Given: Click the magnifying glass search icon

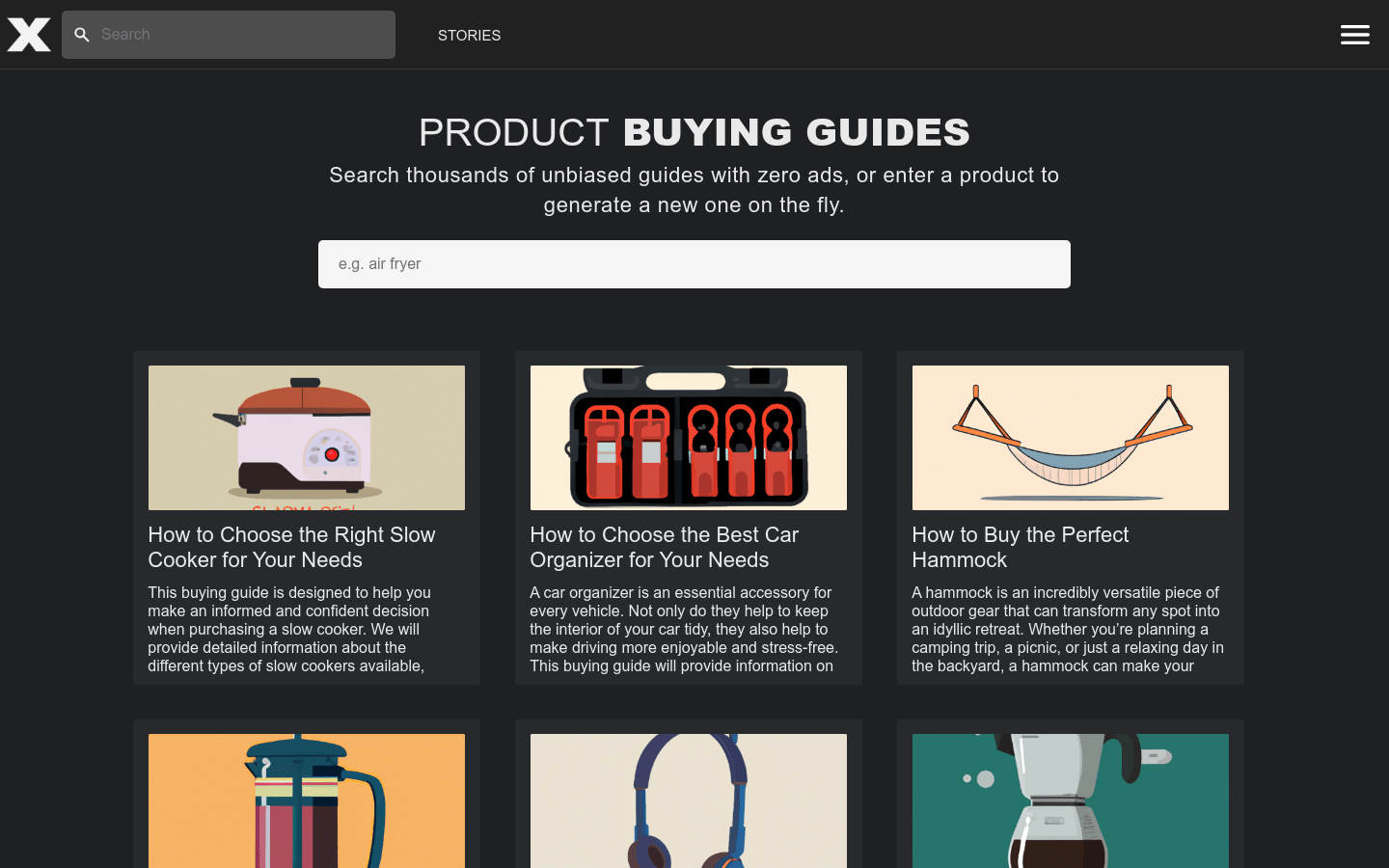Looking at the screenshot, I should click(x=82, y=35).
